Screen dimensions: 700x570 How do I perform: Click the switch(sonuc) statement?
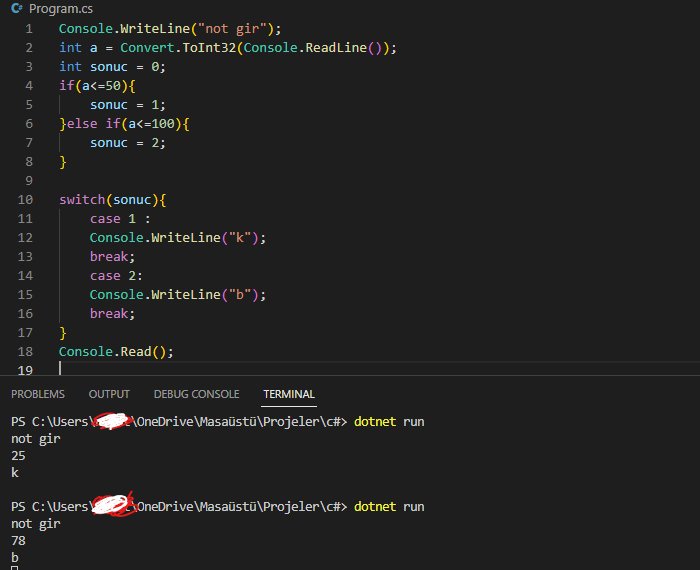112,200
